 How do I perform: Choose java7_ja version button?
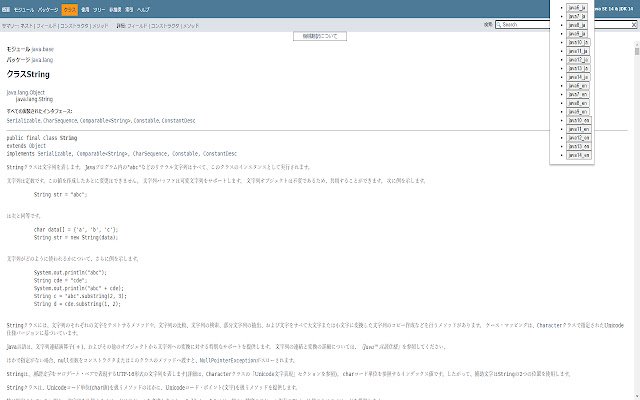pyautogui.click(x=577, y=16)
